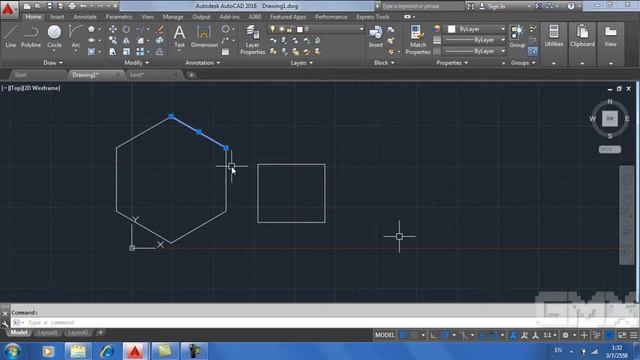The width and height of the screenshot is (640, 360).
Task: Click the layer 0 color swatch
Action: coord(300,29)
